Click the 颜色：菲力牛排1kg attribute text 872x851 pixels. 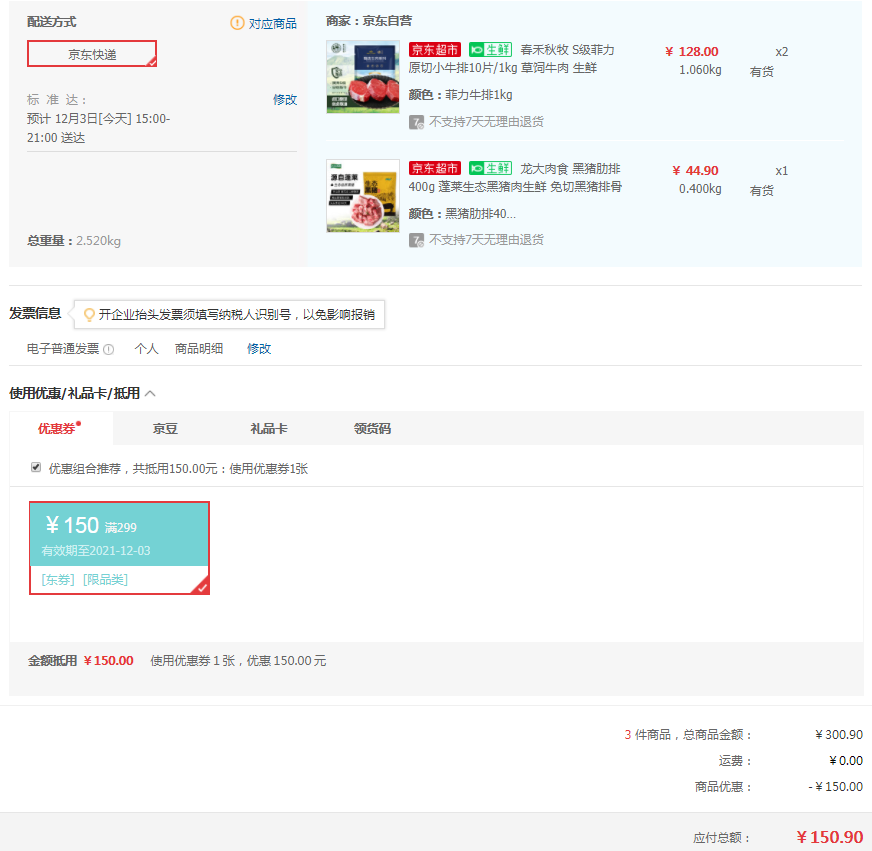pyautogui.click(x=460, y=95)
